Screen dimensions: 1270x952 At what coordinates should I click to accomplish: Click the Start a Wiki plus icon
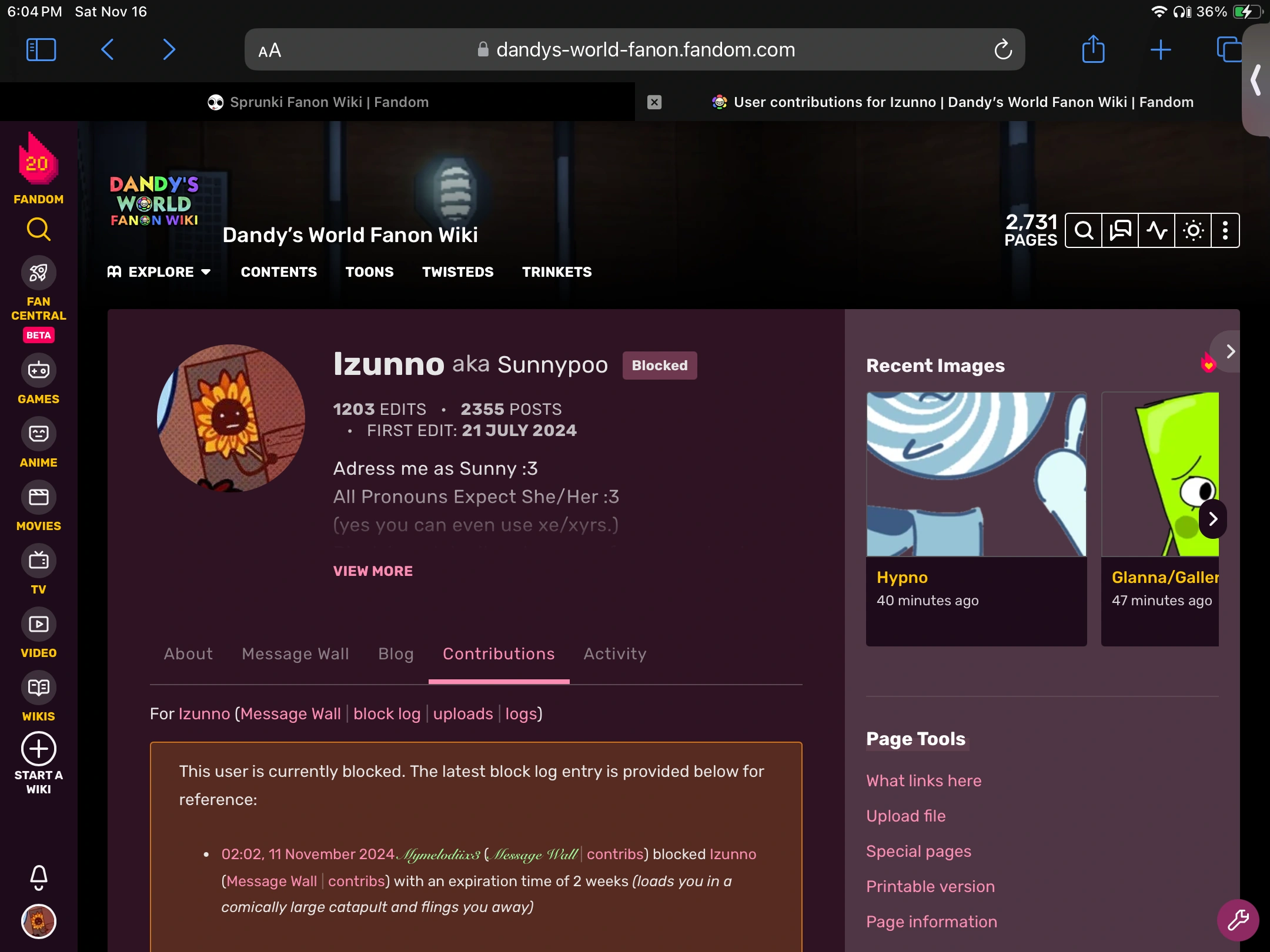coord(38,749)
